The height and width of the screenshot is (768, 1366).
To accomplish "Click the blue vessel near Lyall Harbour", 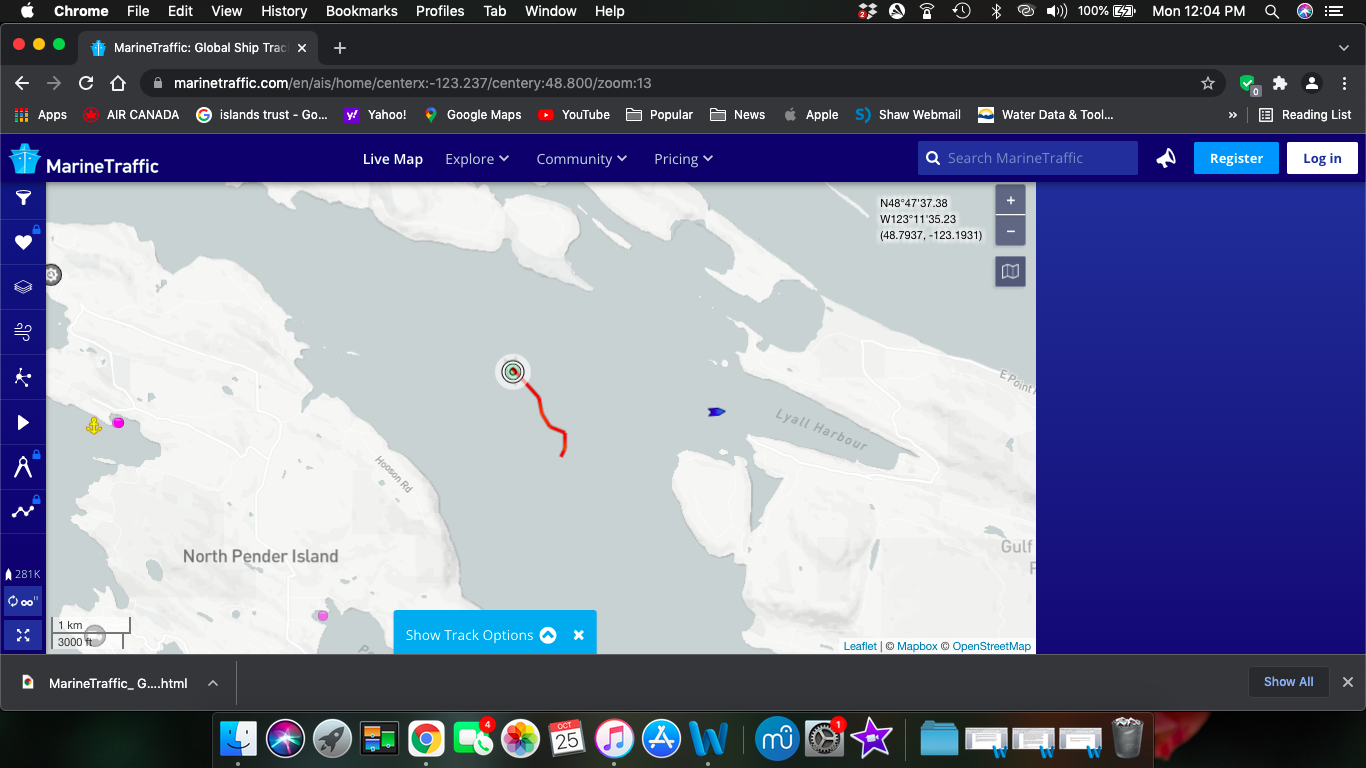I will pyautogui.click(x=716, y=412).
